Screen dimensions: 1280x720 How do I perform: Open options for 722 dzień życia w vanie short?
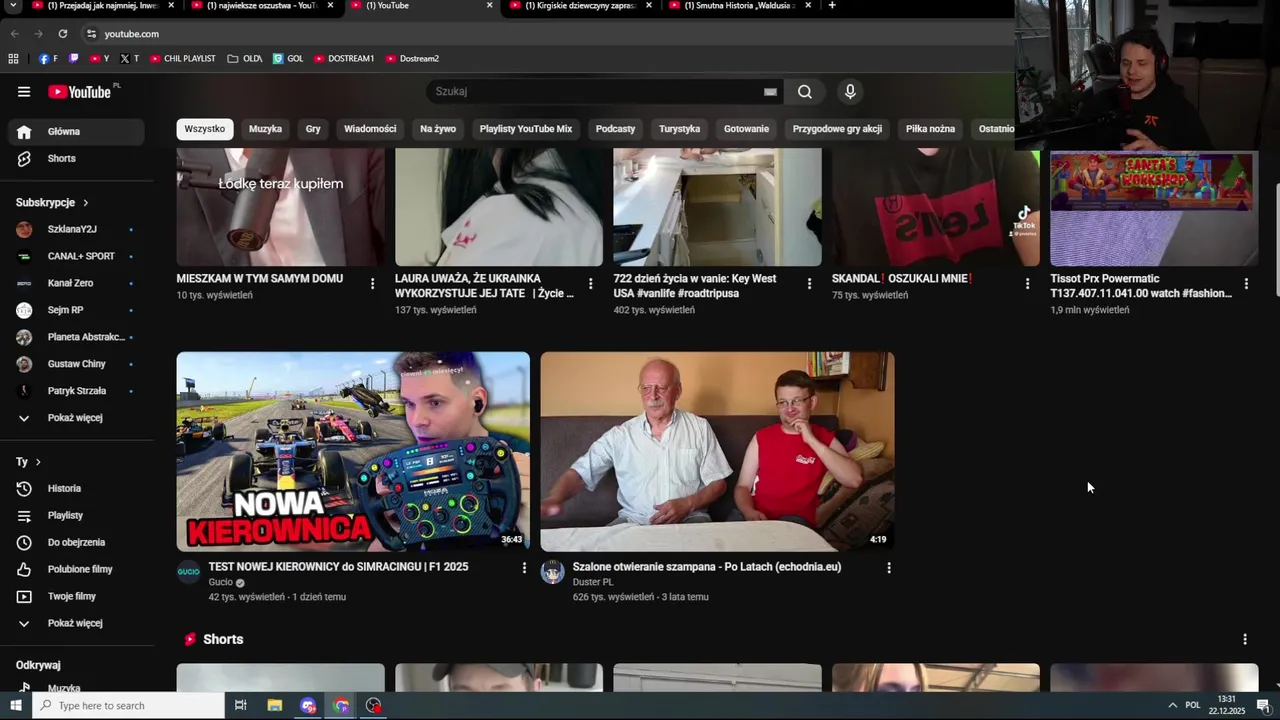point(809,284)
